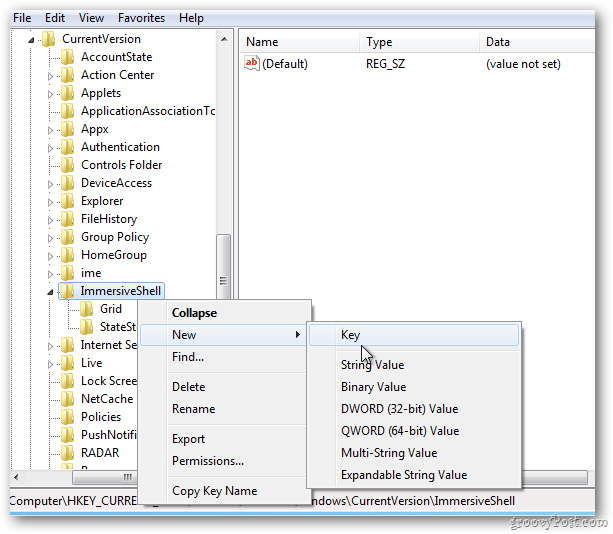Choose Multi-String Value in the submenu
This screenshot has height=534, width=613.
click(x=414, y=453)
